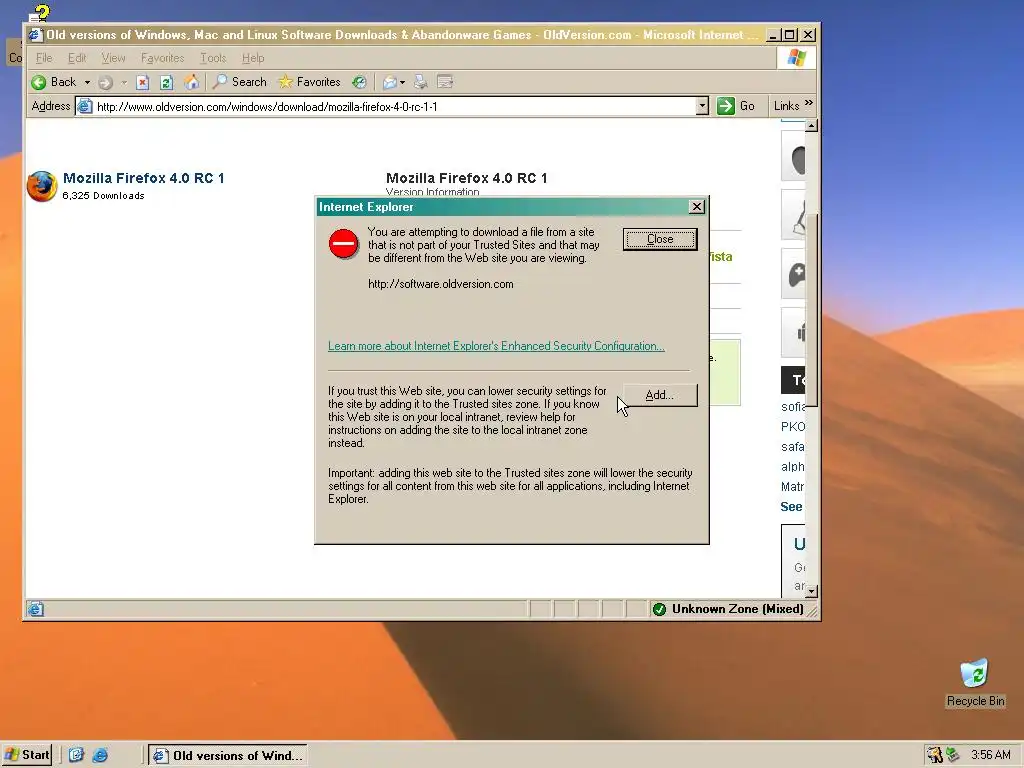Open the Tools menu
Viewport: 1024px width, 768px height.
pos(213,58)
